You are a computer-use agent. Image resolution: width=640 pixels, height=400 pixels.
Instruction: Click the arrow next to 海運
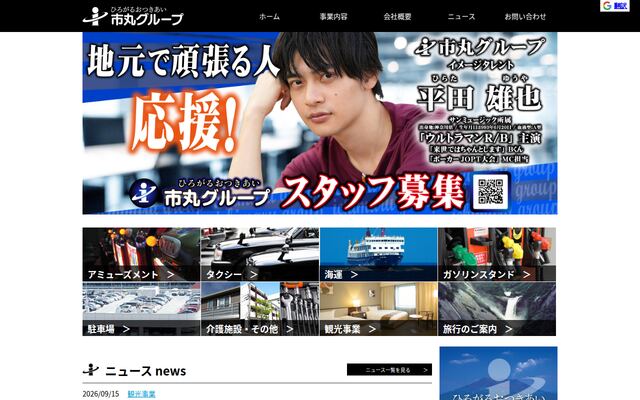coord(354,275)
